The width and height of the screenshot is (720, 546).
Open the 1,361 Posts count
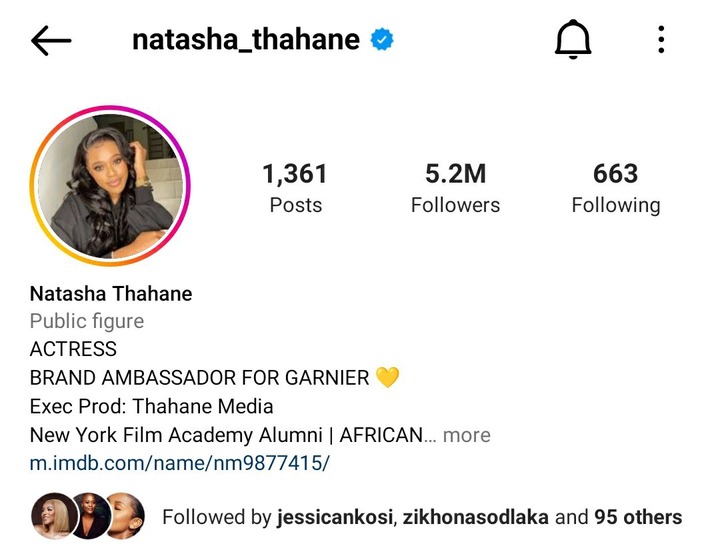[295, 188]
